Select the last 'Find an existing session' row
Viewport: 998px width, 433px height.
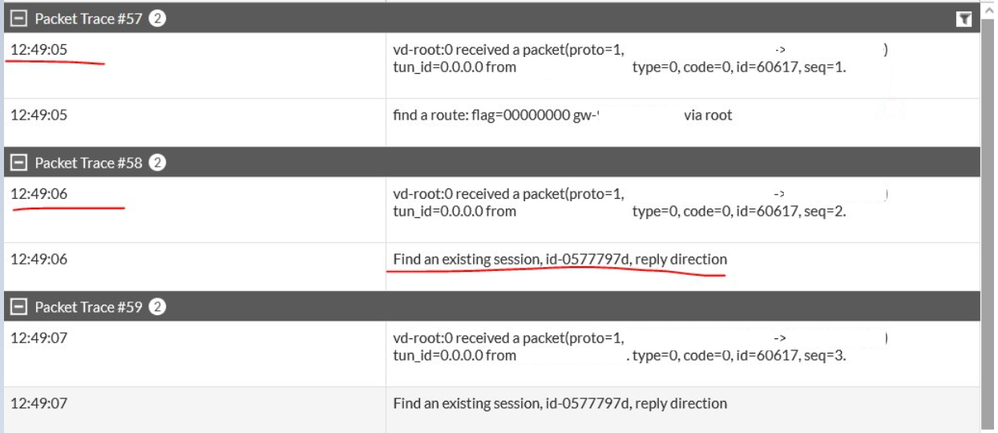[560, 403]
